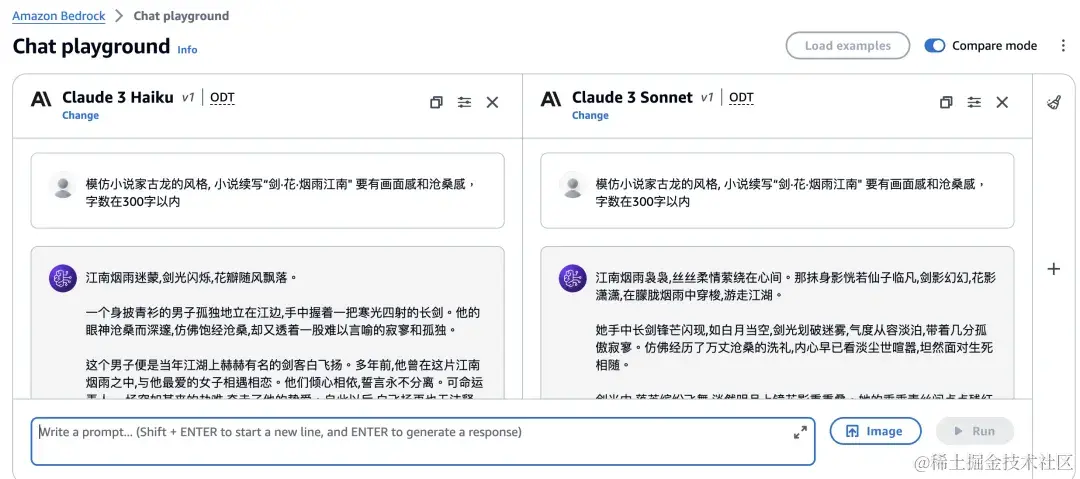The height and width of the screenshot is (479, 1080).
Task: Click ODT label next to Claude 3 Haiku
Action: point(222,98)
